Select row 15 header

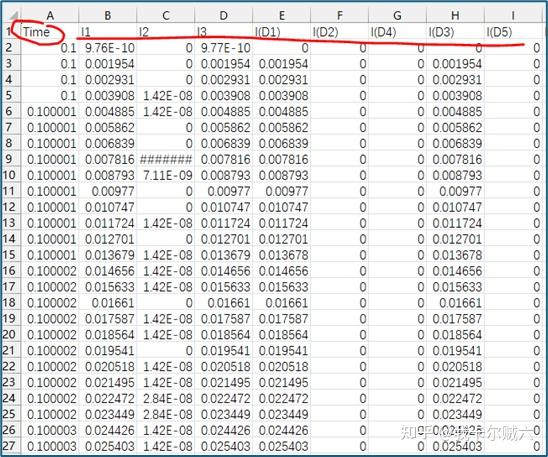coord(10,255)
